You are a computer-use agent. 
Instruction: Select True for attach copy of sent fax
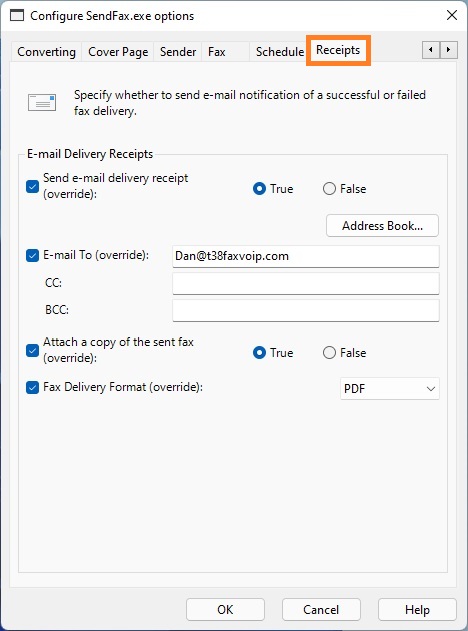point(259,353)
